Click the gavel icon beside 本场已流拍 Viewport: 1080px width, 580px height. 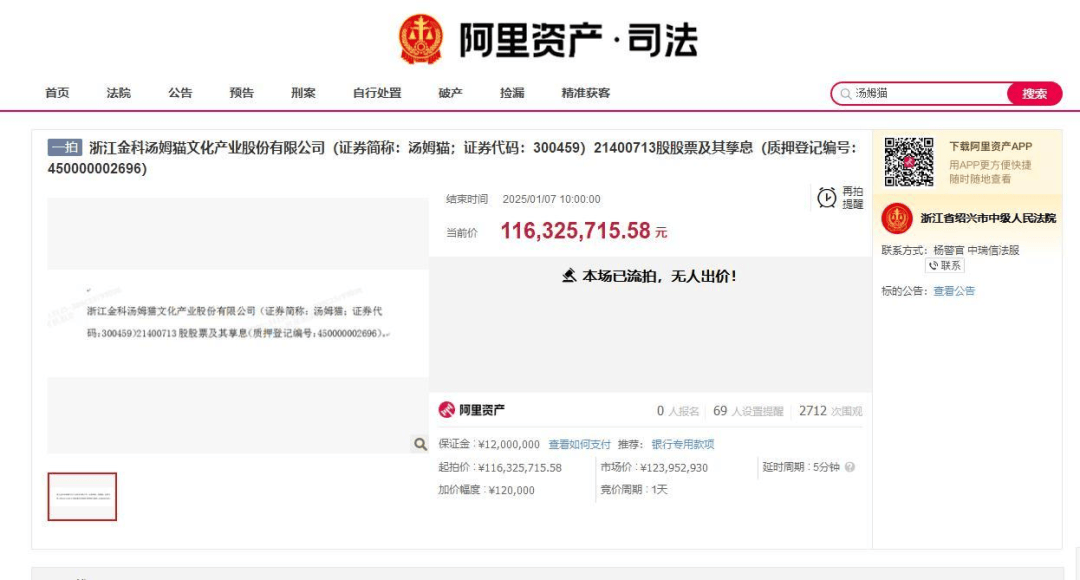point(569,276)
